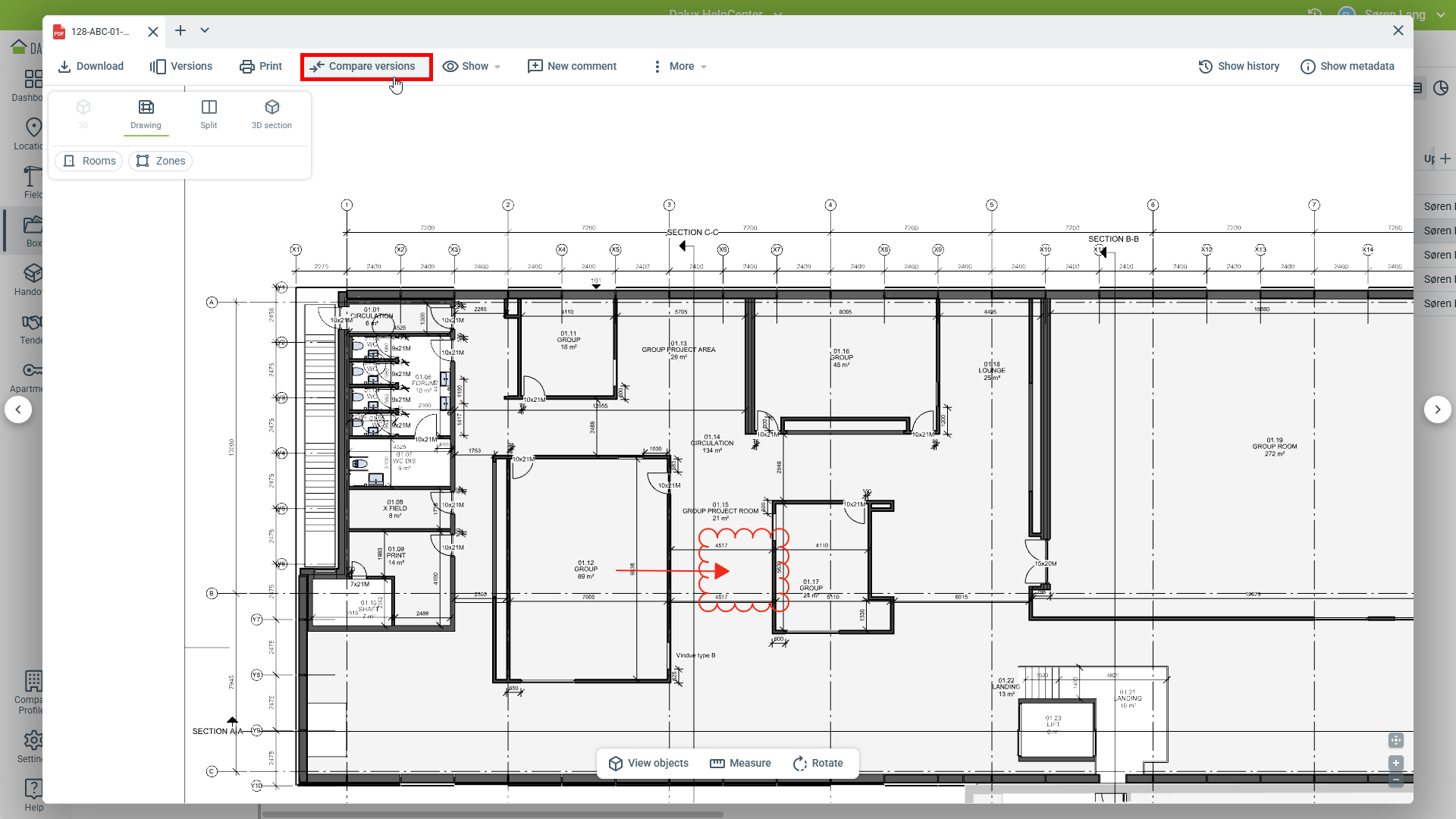Open the Versions panel
The image size is (1456, 819).
tap(181, 67)
